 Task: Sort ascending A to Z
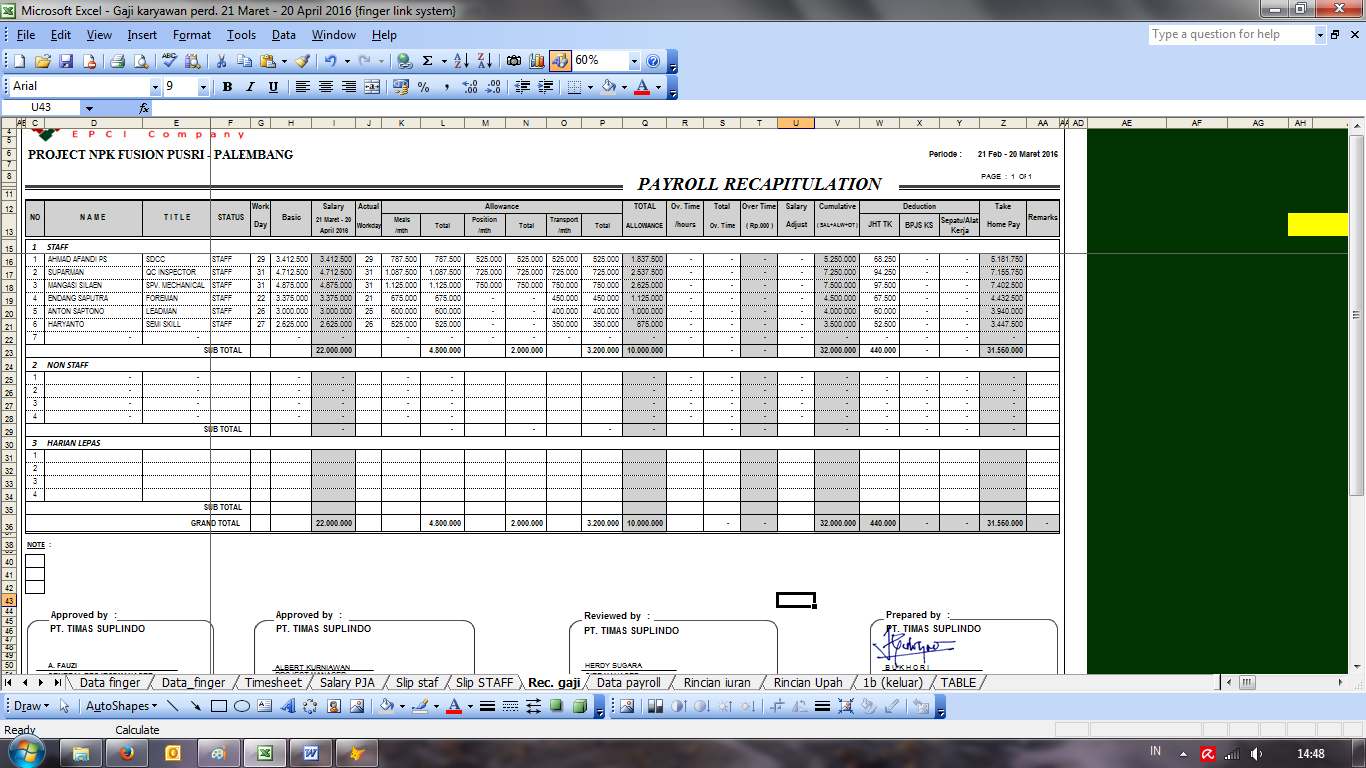tap(461, 61)
